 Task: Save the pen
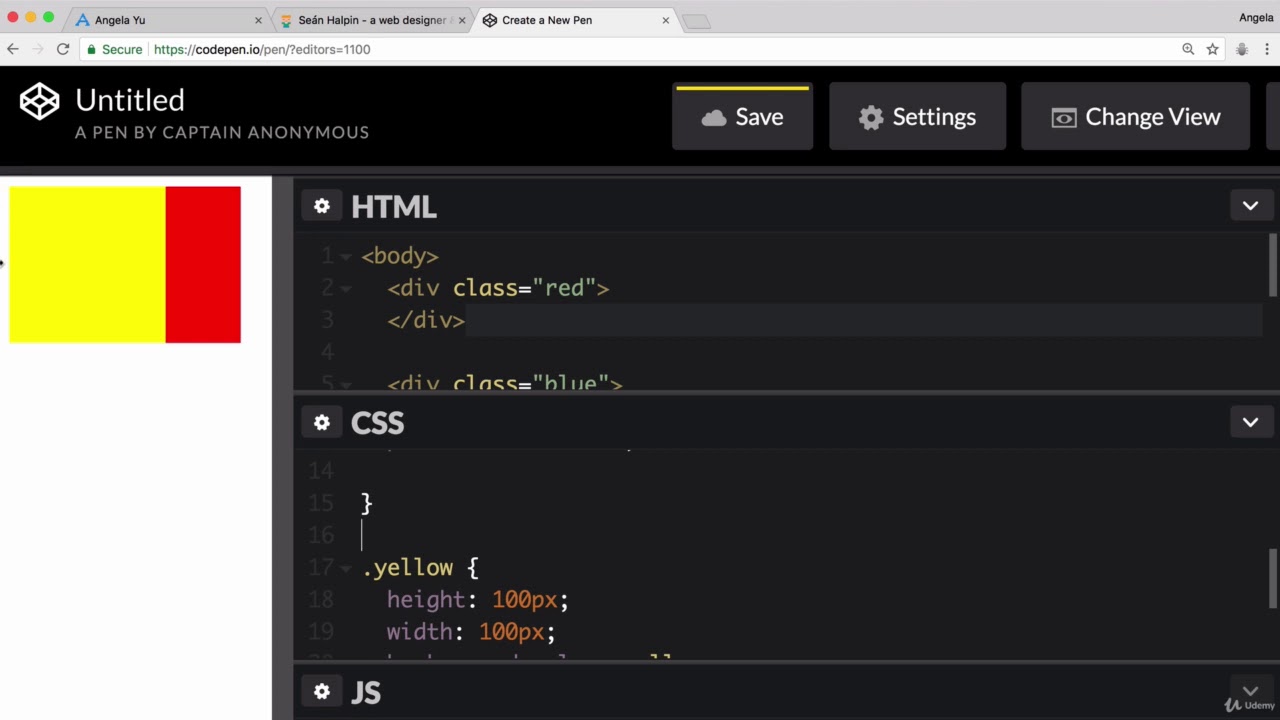(742, 117)
